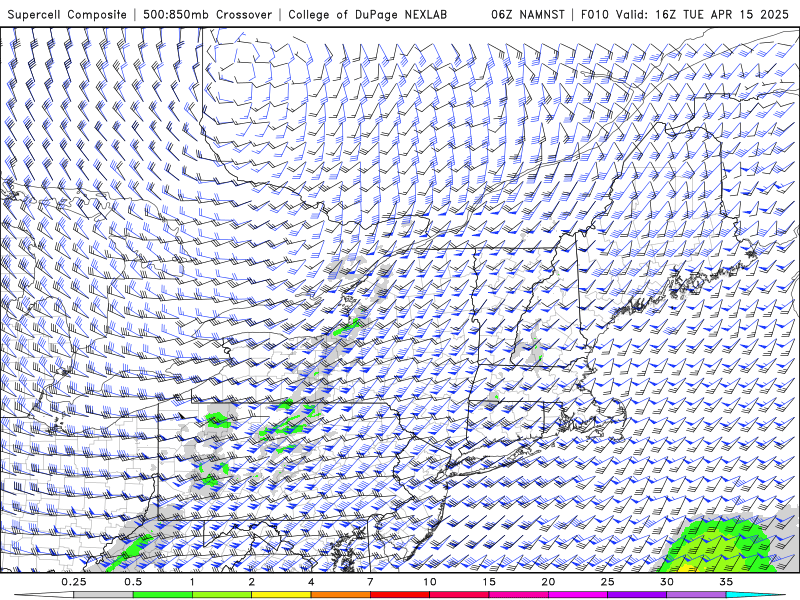This screenshot has width=800, height=600.
Task: Click the "25" legend value
Action: coord(607,582)
